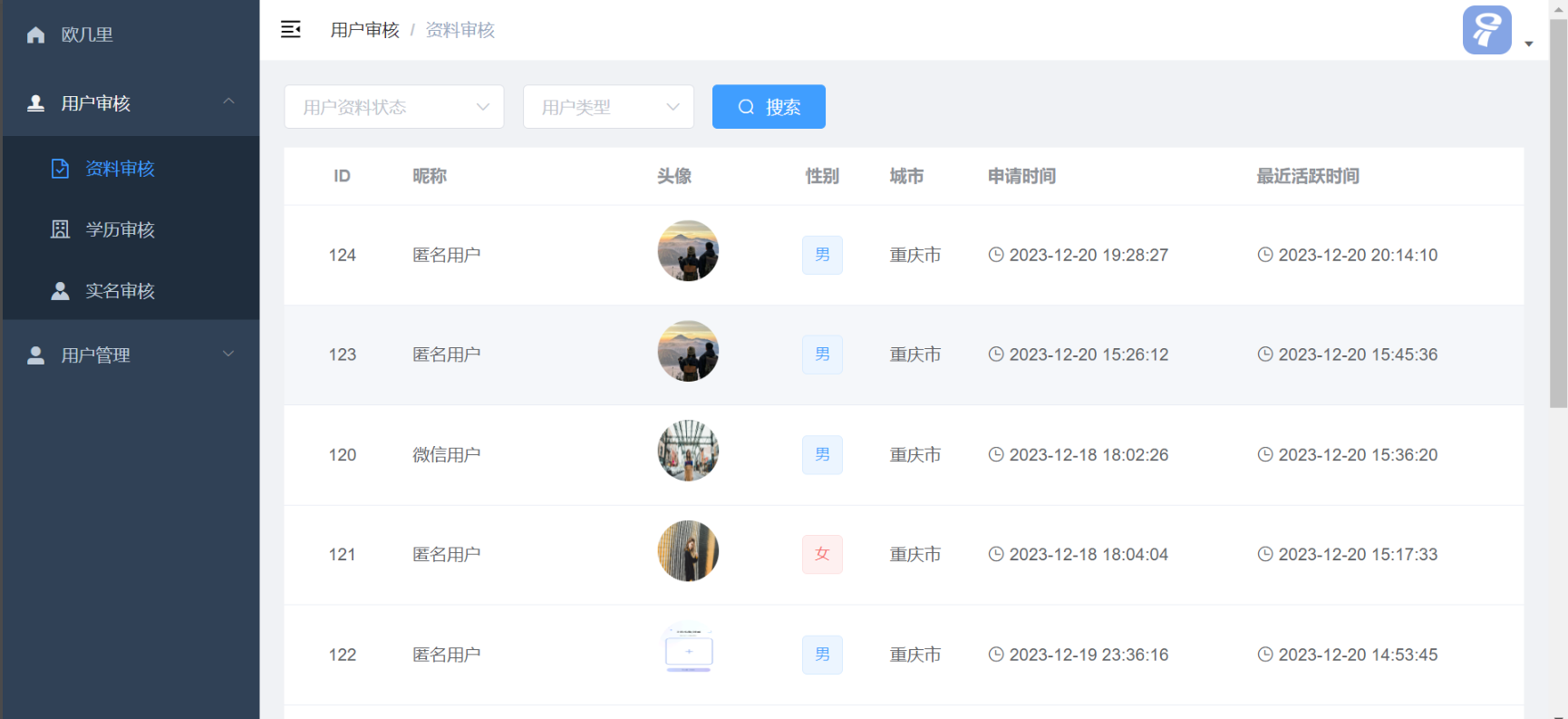Viewport: 1568px width, 719px height.
Task: Click clock icon beside 2023-12-20 15:45:36
Action: click(1265, 355)
